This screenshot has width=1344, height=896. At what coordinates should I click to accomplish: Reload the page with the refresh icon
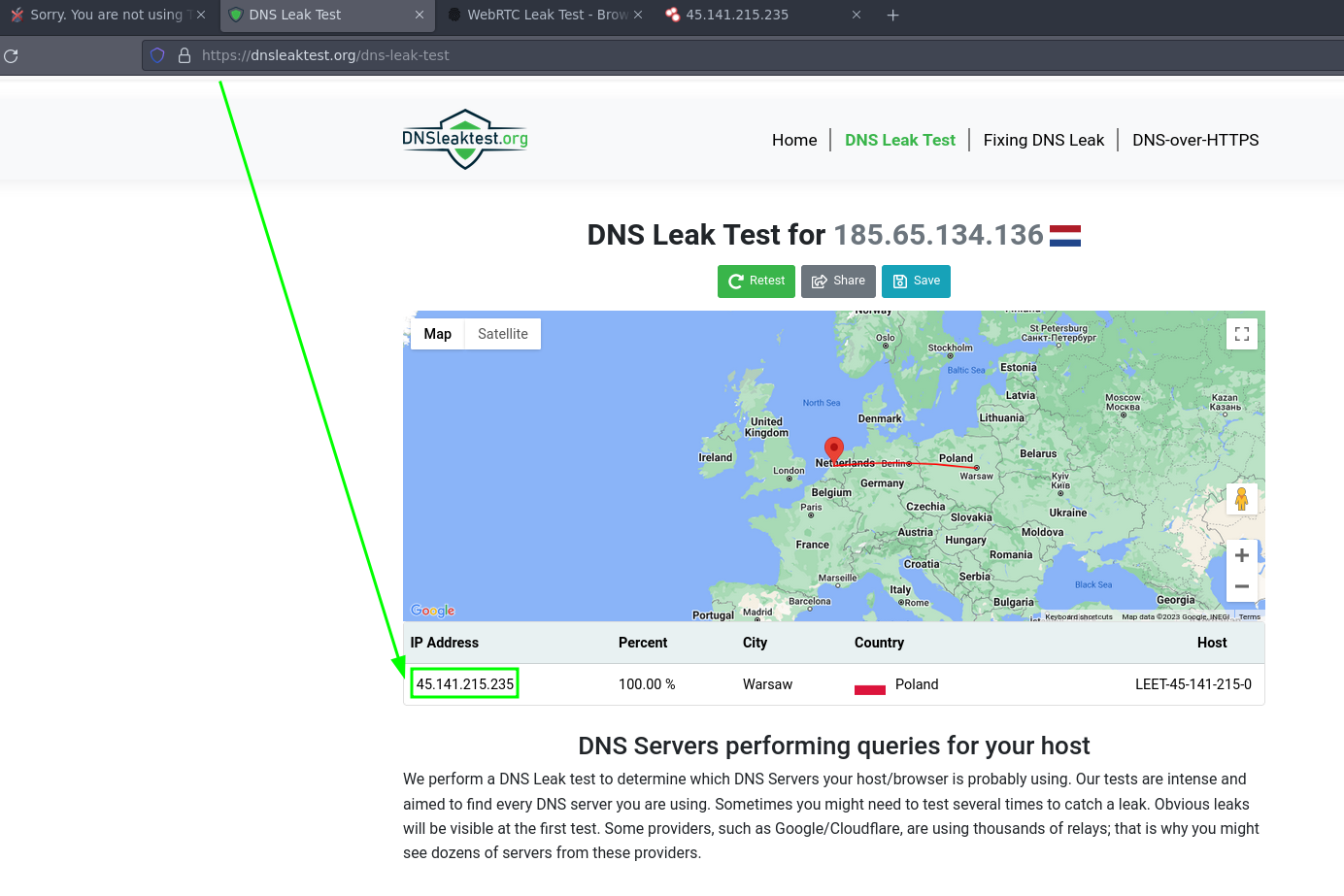(x=11, y=55)
